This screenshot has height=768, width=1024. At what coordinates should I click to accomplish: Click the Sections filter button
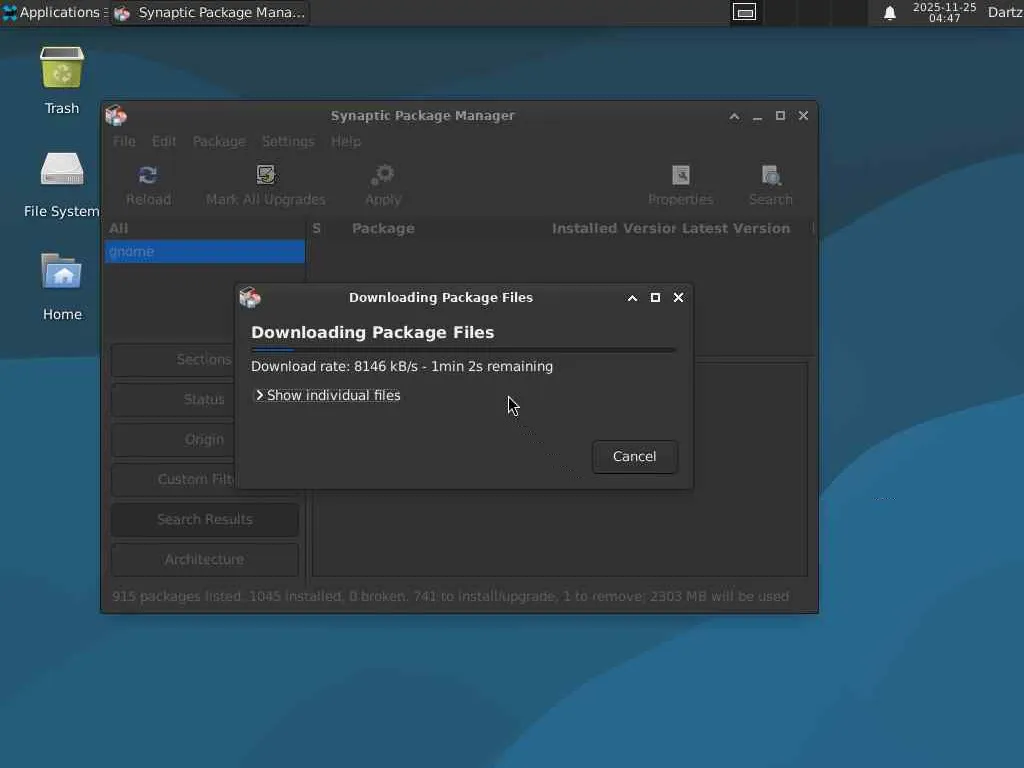tap(173, 359)
